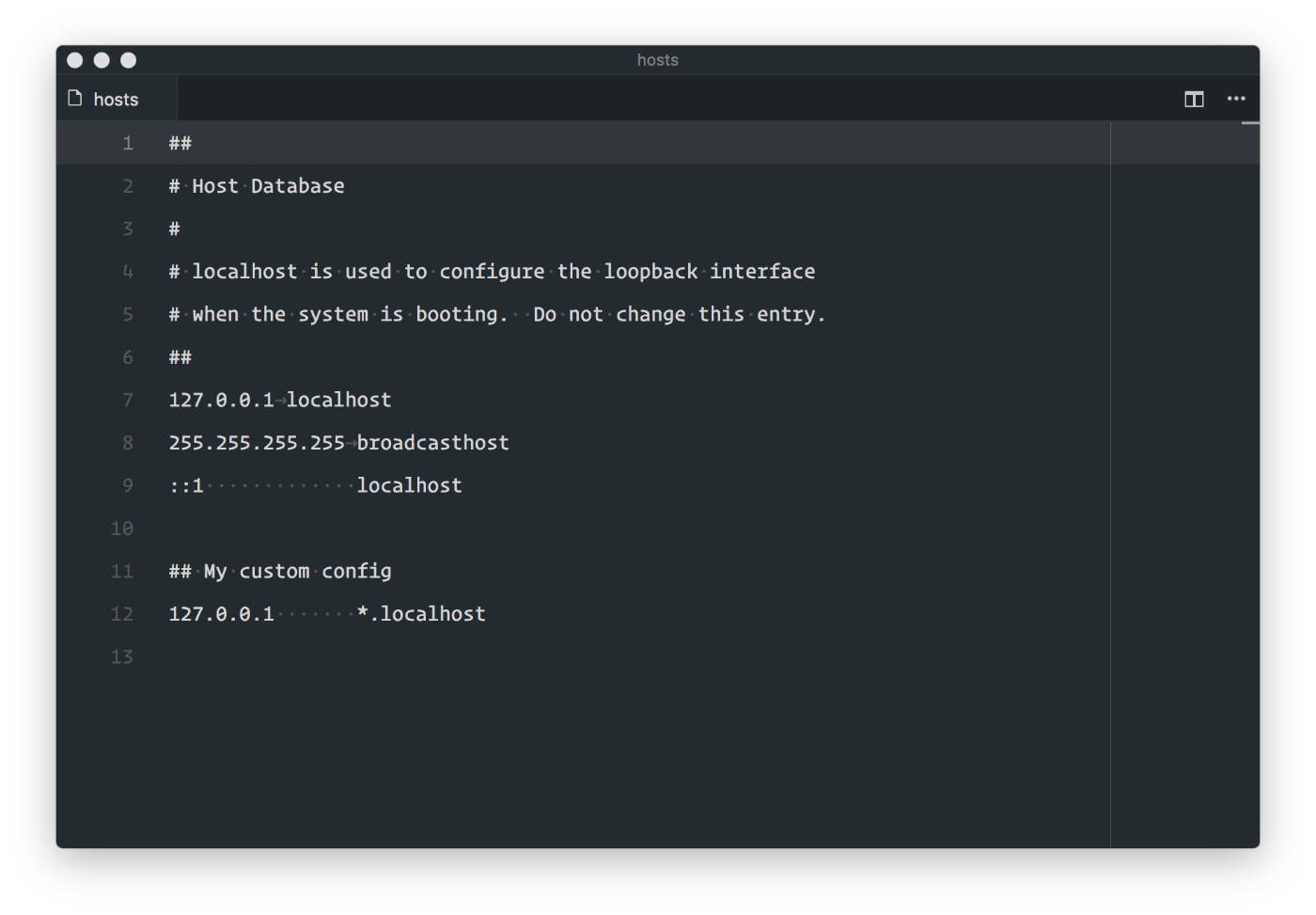Click the broadcasthost entry text
Image resolution: width=1316 pixels, height=915 pixels.
[x=432, y=442]
